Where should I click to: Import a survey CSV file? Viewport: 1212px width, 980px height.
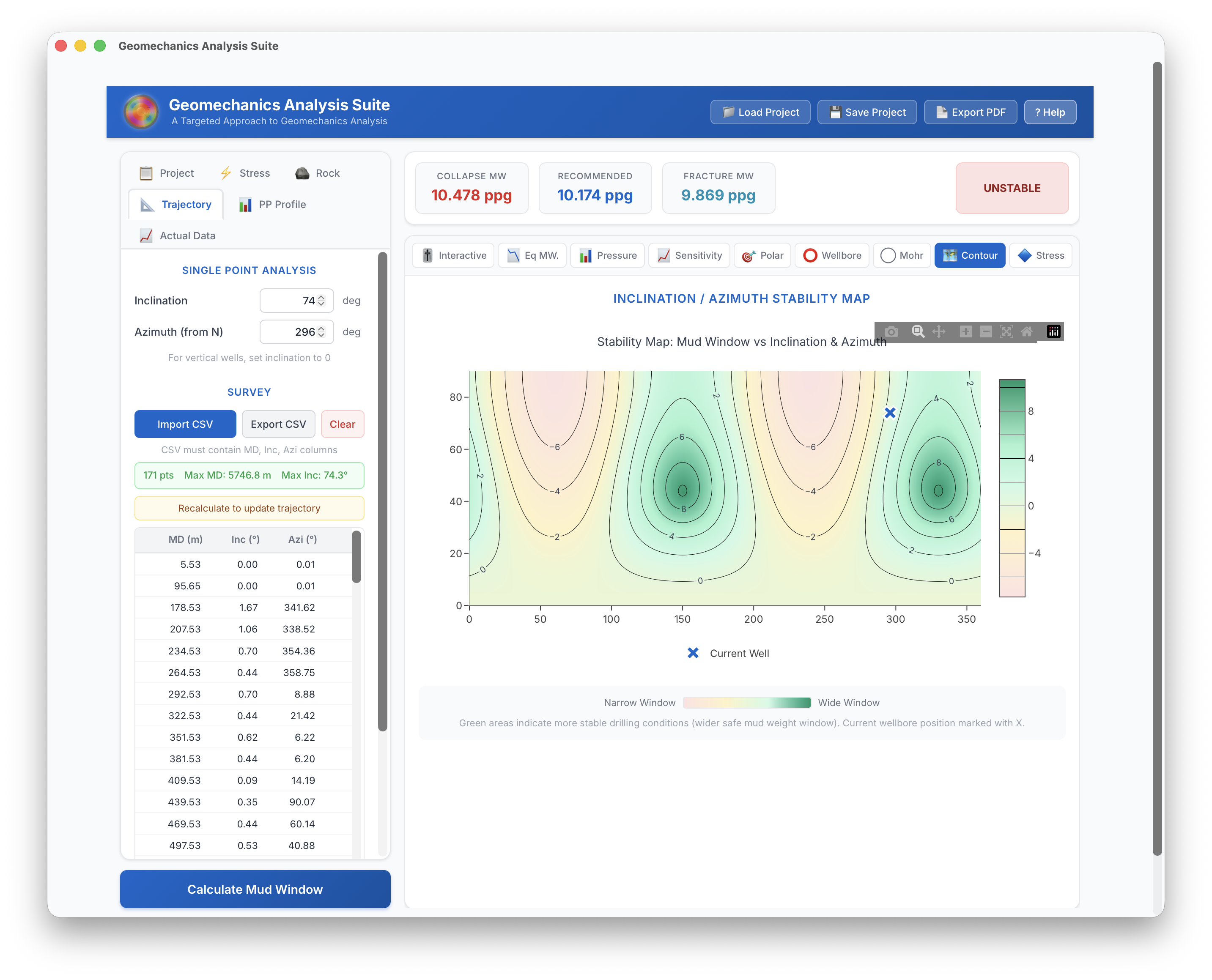185,424
